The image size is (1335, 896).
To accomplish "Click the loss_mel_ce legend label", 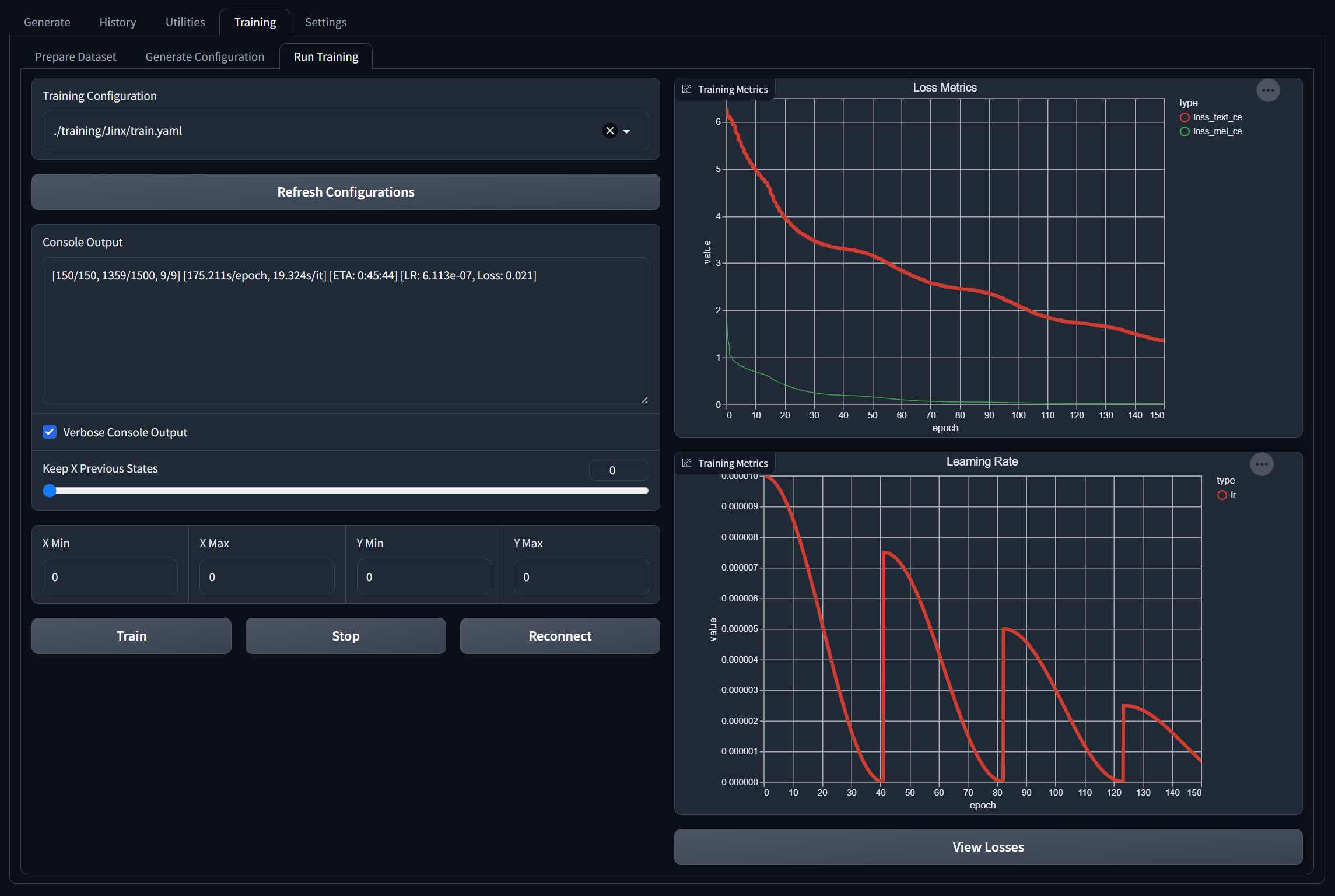I will [1217, 131].
